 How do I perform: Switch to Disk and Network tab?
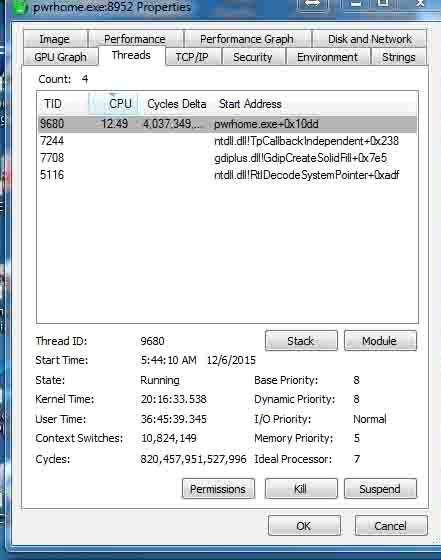tap(370, 39)
